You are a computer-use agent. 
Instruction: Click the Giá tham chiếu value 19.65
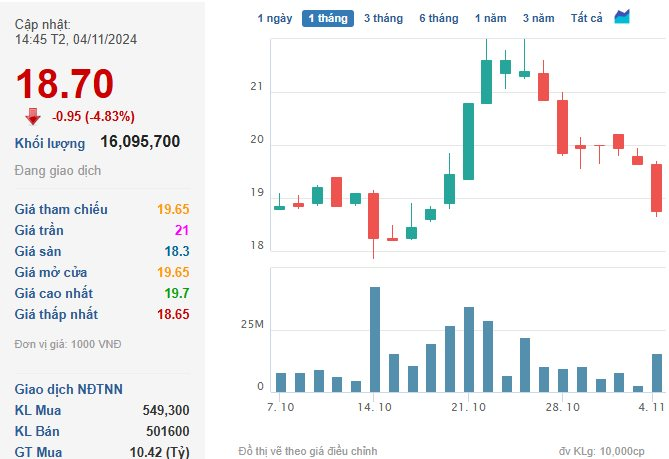pos(173,209)
